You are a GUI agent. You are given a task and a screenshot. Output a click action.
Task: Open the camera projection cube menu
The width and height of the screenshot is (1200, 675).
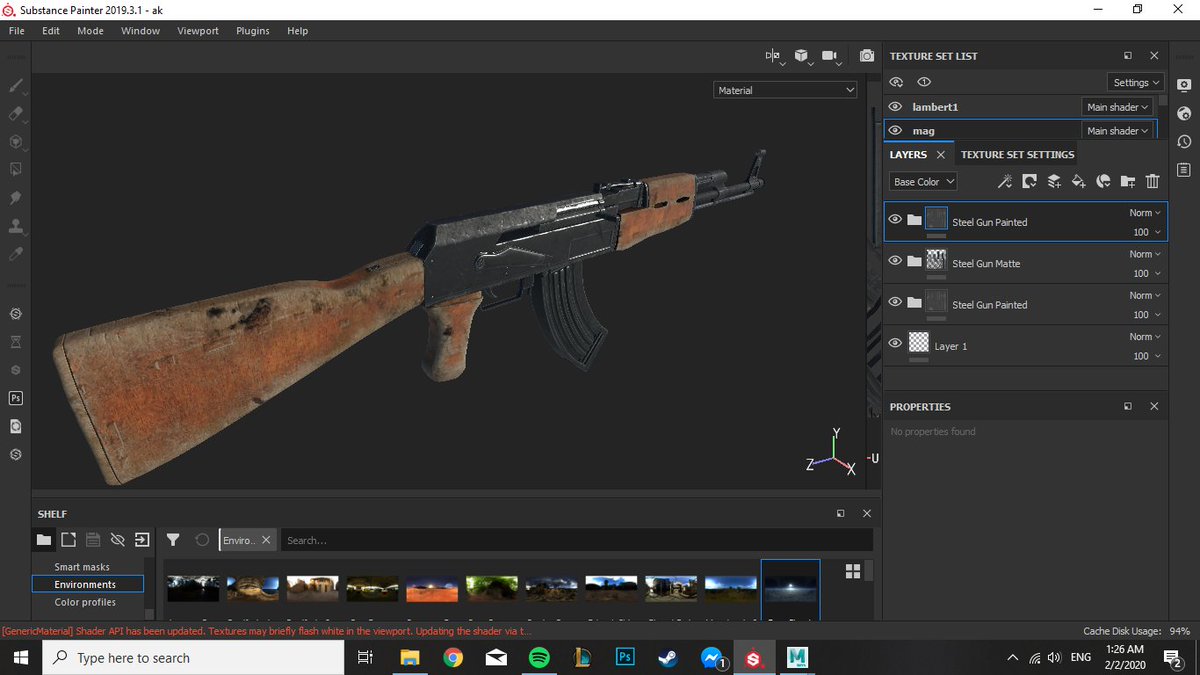[802, 56]
